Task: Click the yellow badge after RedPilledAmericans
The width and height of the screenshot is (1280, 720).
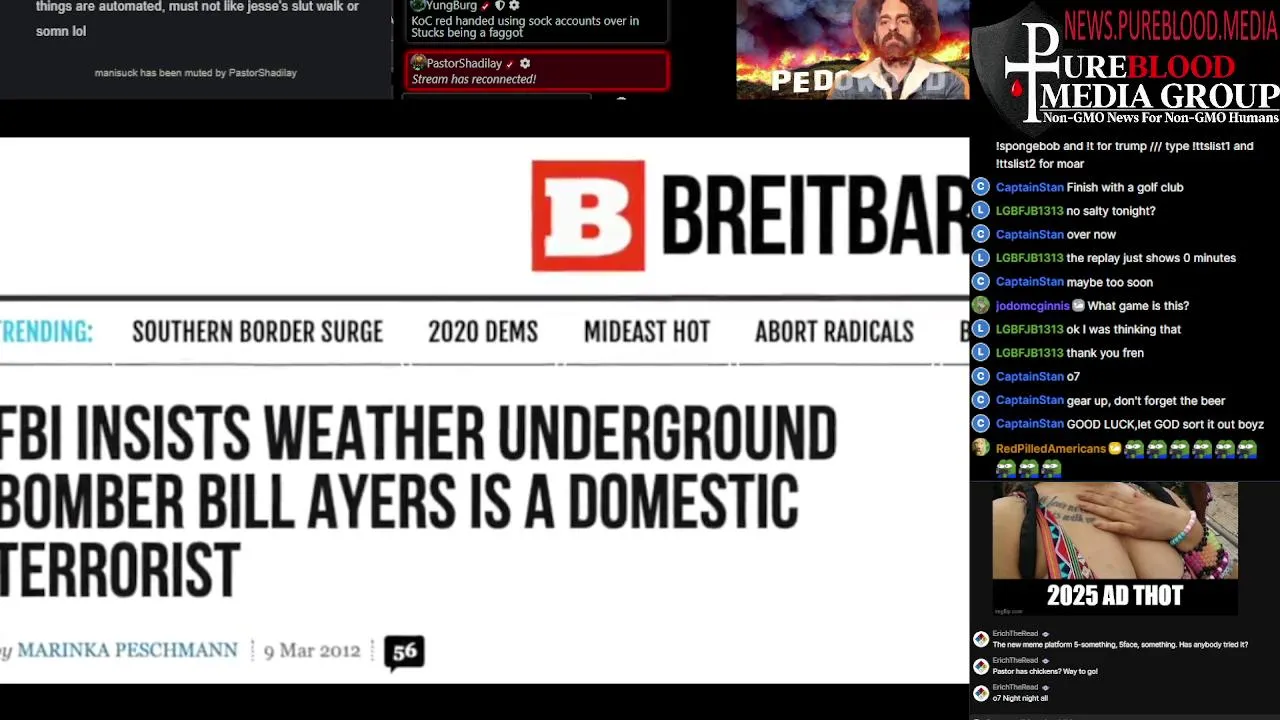Action: pos(1115,449)
